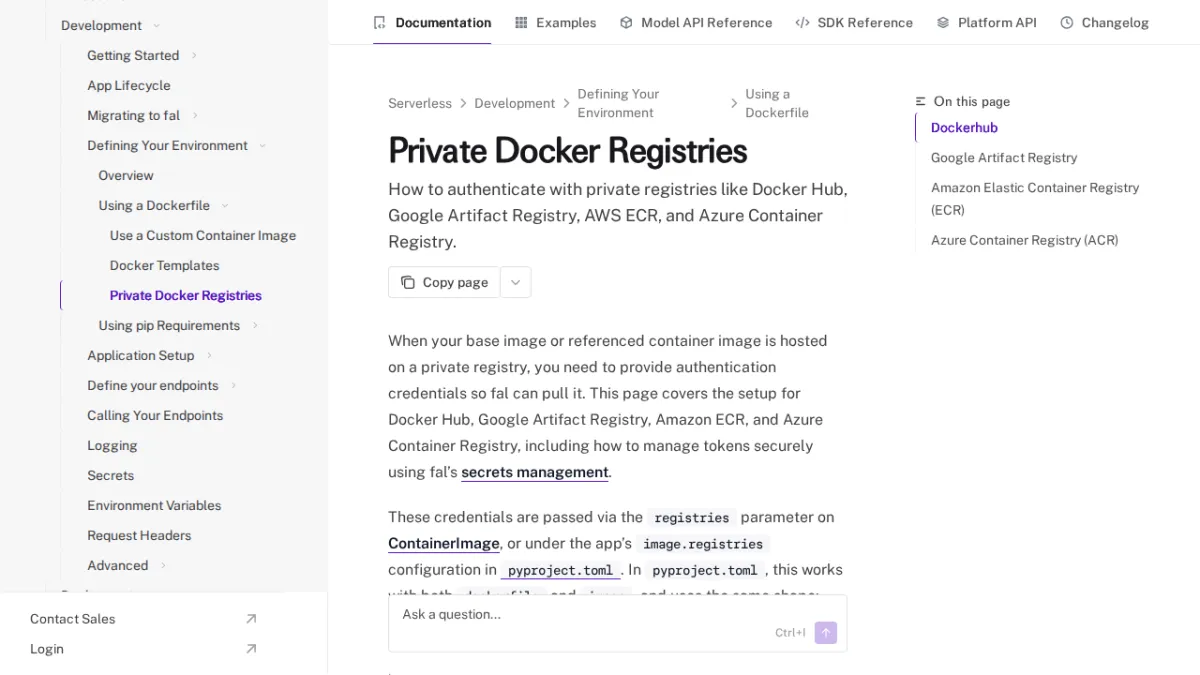The height and width of the screenshot is (675, 1200).
Task: Switch to Model API Reference tab
Action: click(x=696, y=22)
